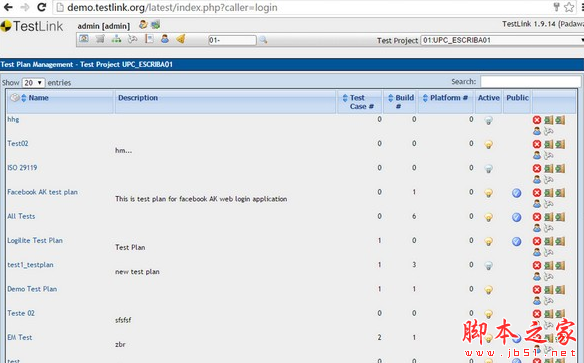Delete the Facebook AK test plan
Image resolution: width=584 pixels, height=363 pixels.
click(x=537, y=192)
